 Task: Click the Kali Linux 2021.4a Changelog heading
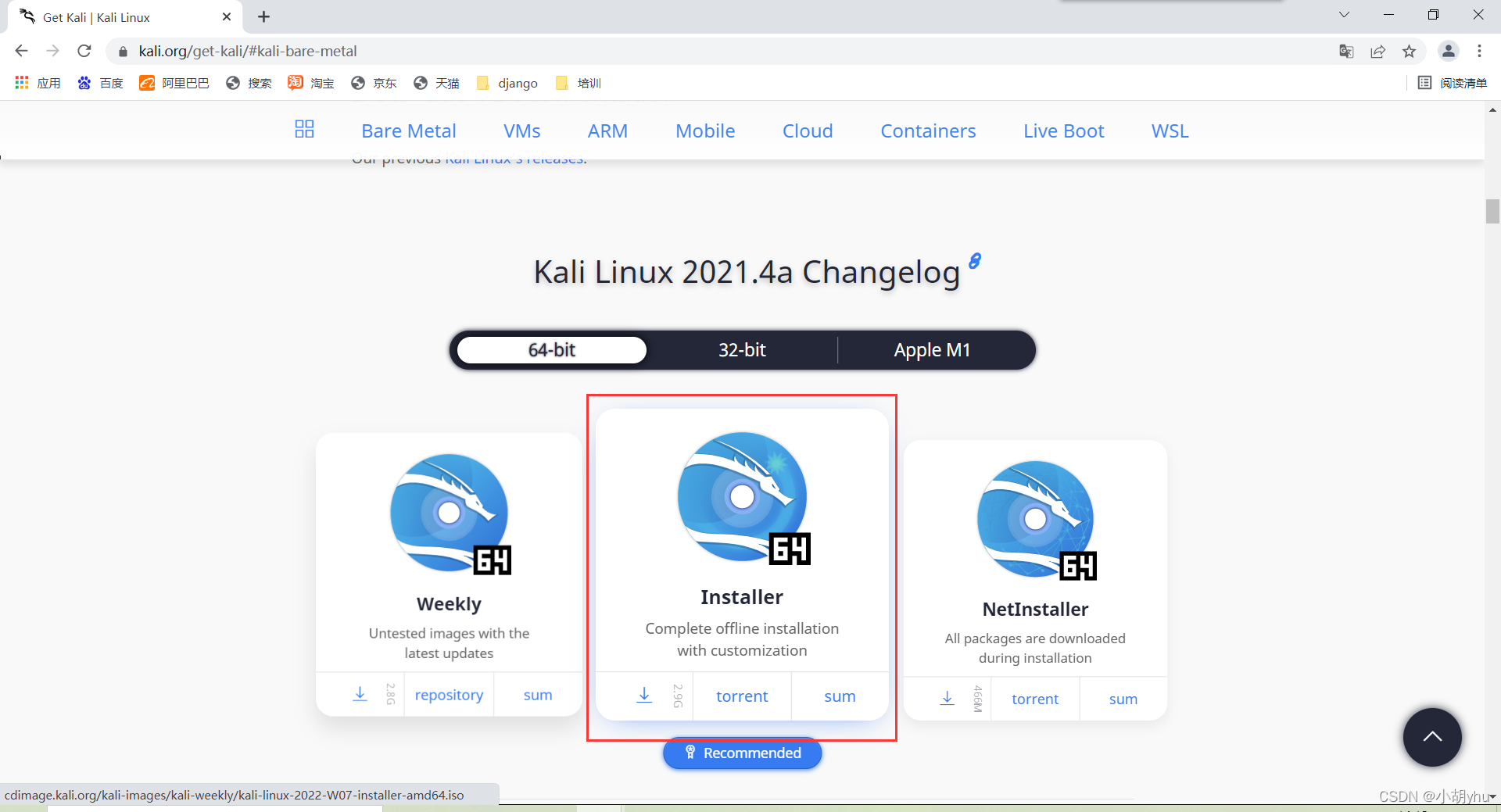coord(747,272)
